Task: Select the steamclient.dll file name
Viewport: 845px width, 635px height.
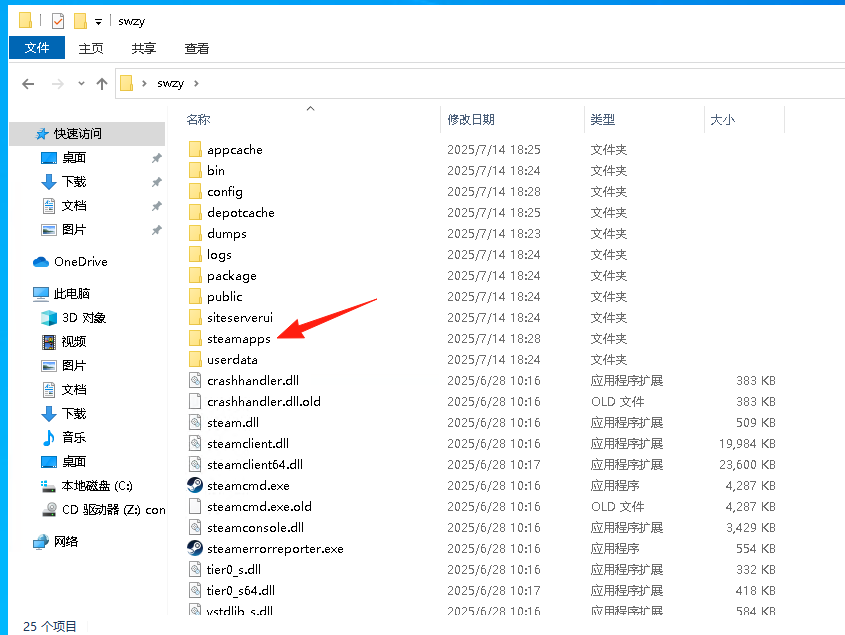Action: (248, 444)
